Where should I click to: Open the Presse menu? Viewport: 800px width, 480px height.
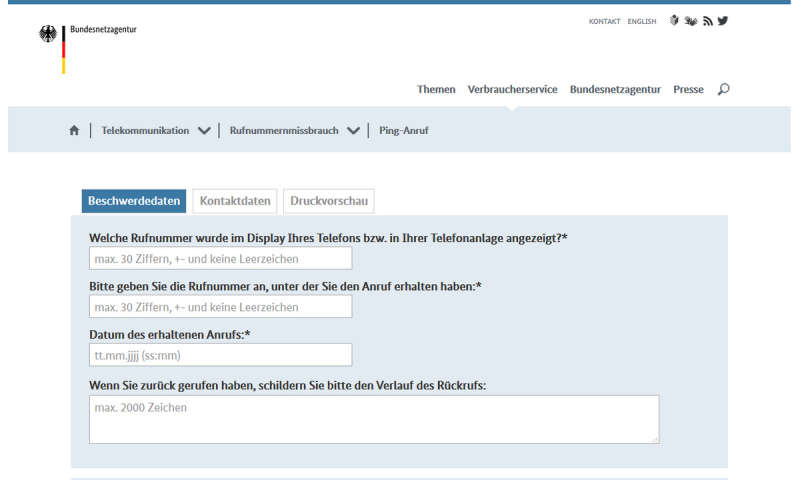click(688, 89)
